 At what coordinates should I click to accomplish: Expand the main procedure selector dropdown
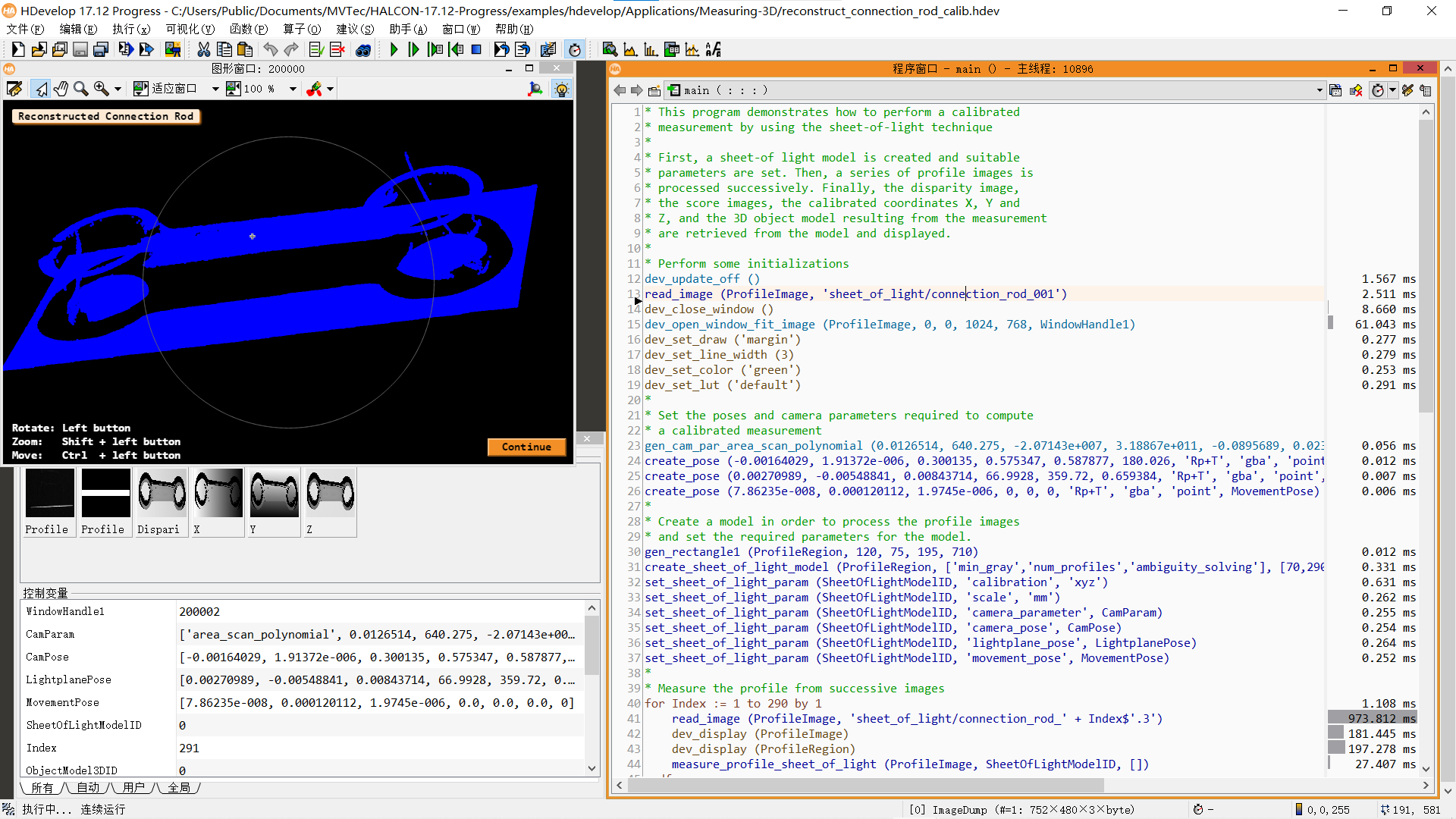click(1319, 90)
